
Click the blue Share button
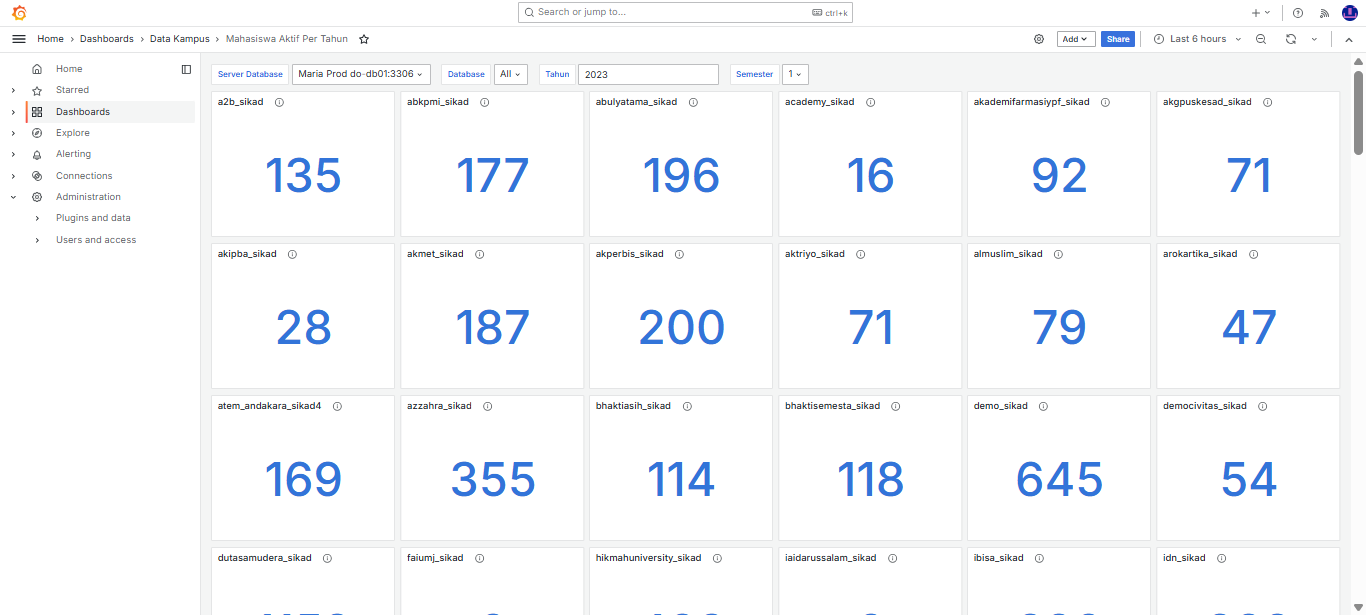tap(1117, 39)
